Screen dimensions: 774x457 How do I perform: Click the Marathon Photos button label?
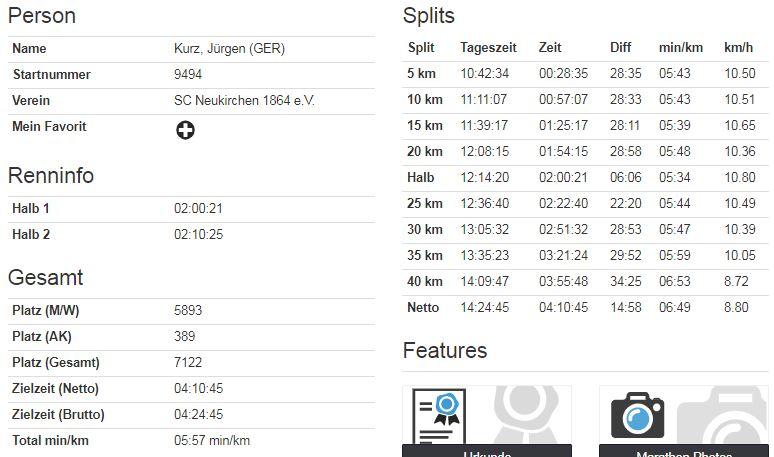[x=684, y=454]
